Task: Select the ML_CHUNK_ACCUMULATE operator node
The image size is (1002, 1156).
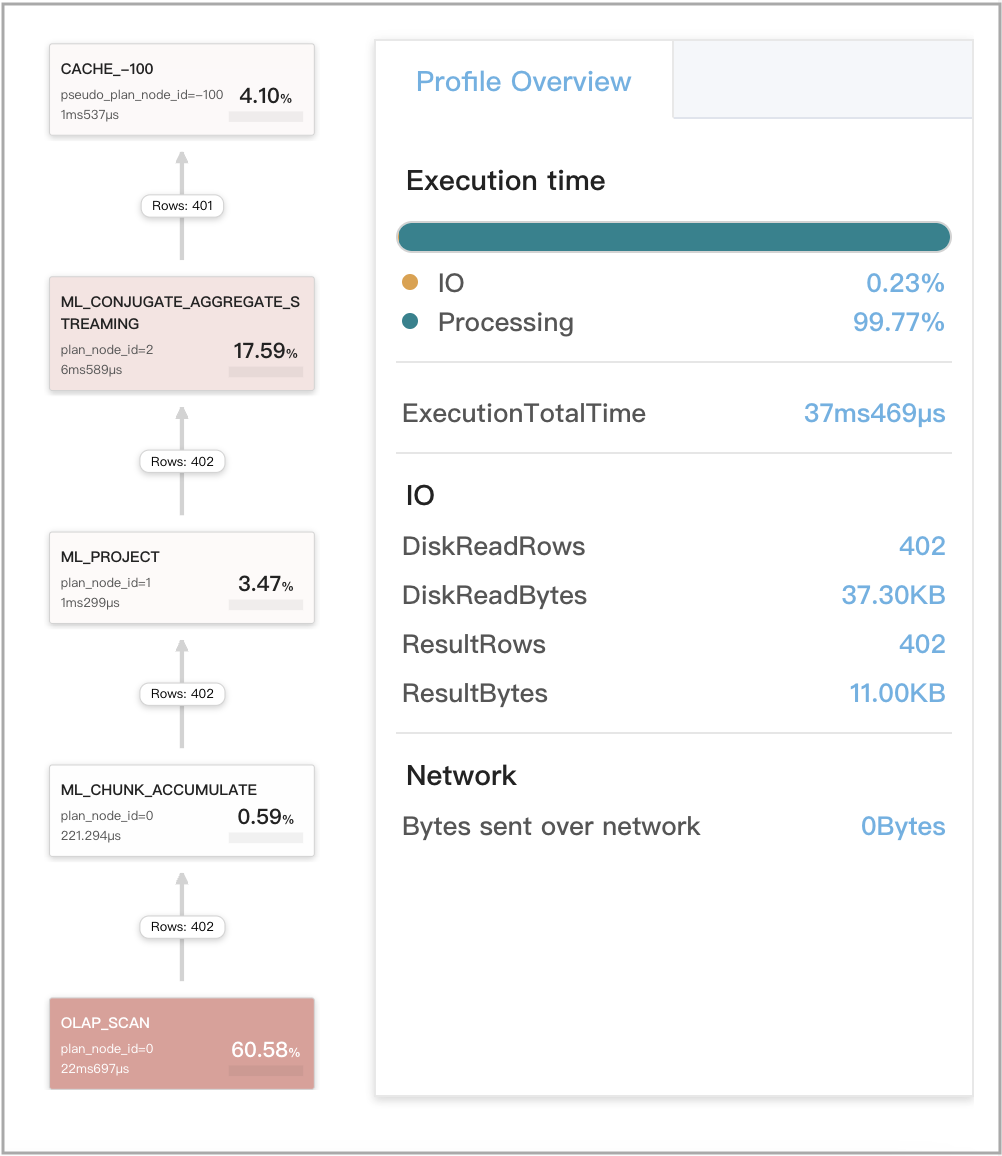Action: point(181,810)
